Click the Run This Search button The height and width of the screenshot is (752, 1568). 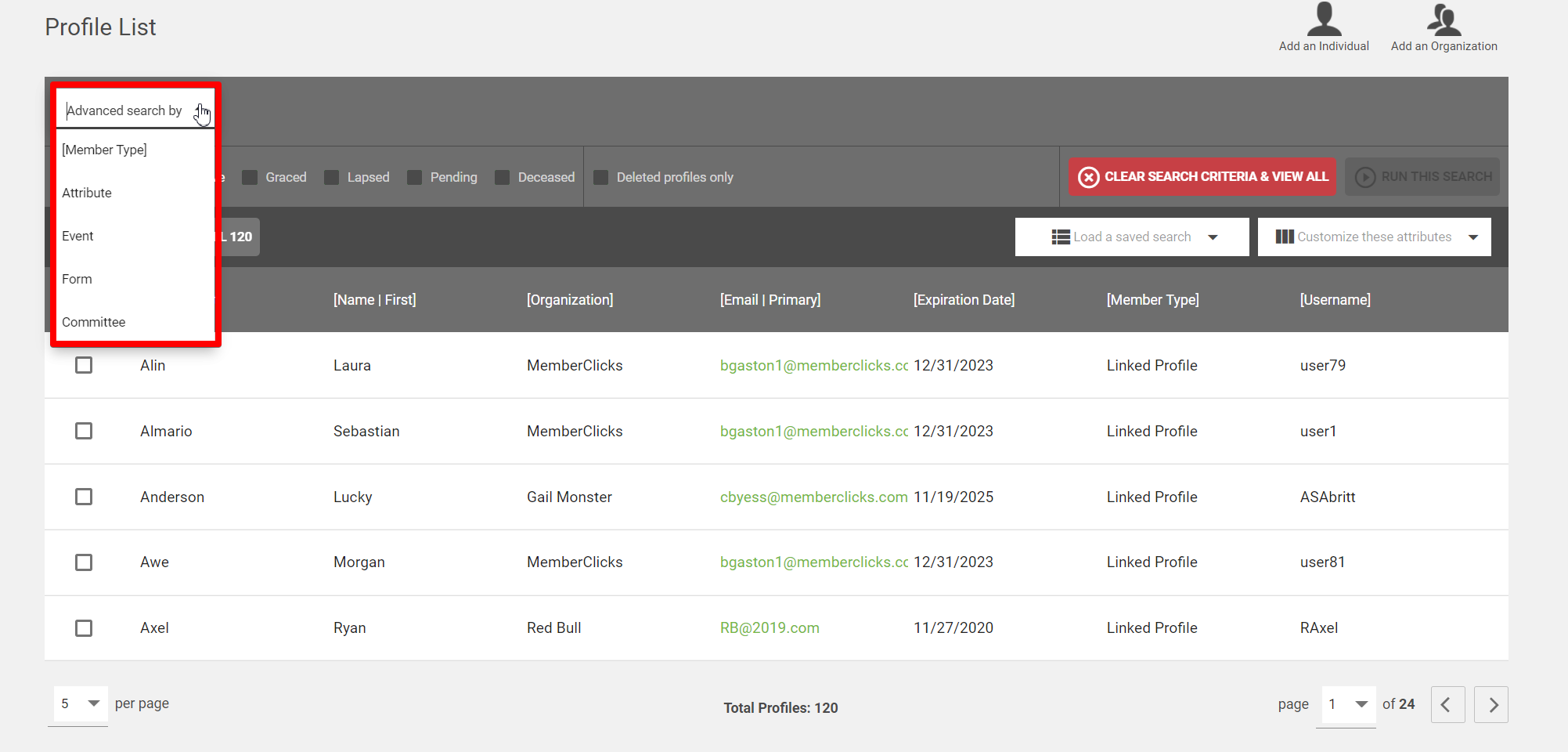1422,177
